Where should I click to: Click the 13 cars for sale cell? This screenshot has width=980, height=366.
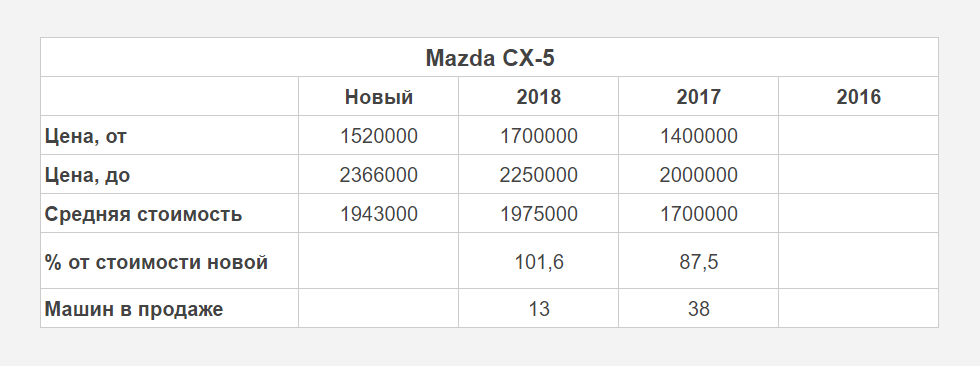coord(539,309)
